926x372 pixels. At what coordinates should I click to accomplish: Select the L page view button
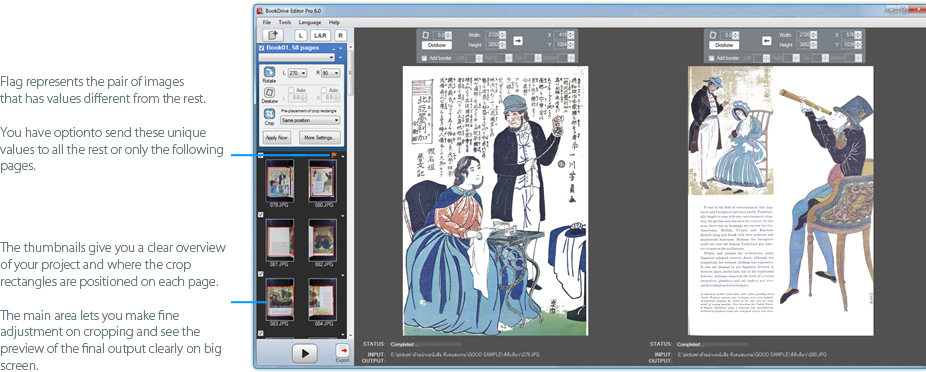[301, 35]
